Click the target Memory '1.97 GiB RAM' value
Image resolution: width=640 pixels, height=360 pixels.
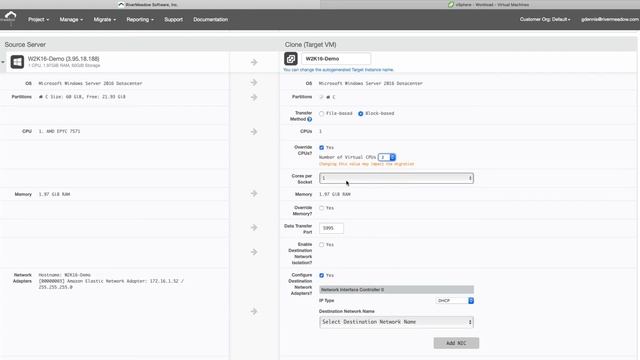click(x=335, y=194)
